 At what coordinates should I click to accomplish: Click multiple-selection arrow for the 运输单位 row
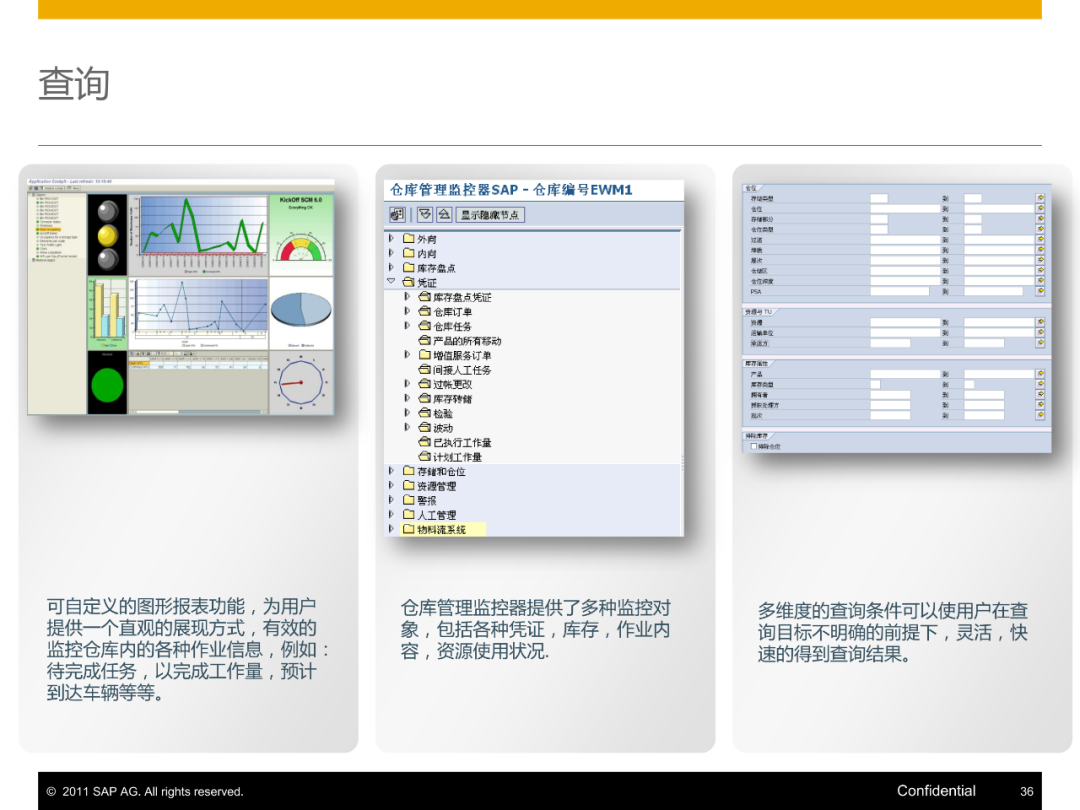click(x=1040, y=332)
